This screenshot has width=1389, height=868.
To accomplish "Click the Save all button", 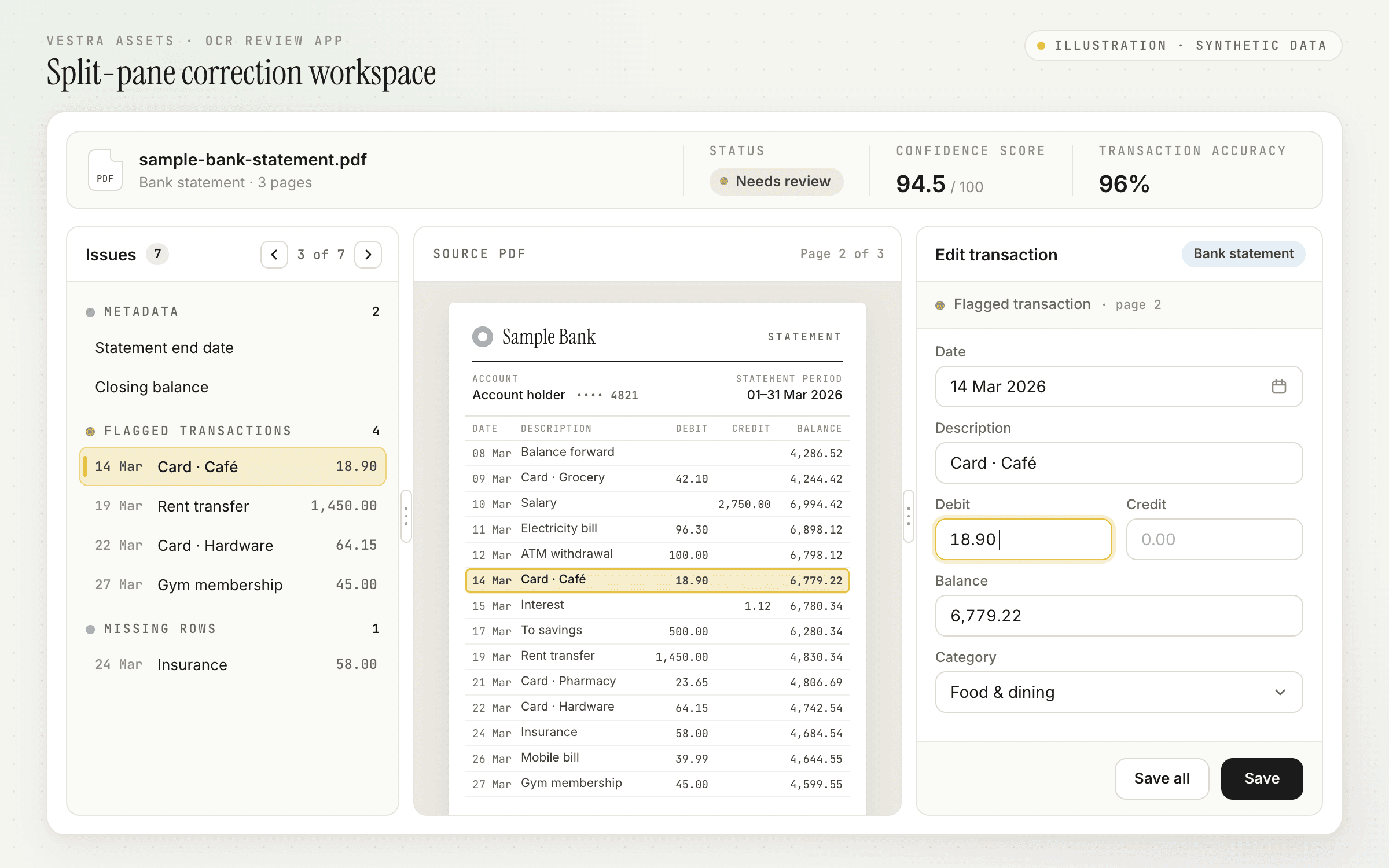I will pyautogui.click(x=1162, y=779).
